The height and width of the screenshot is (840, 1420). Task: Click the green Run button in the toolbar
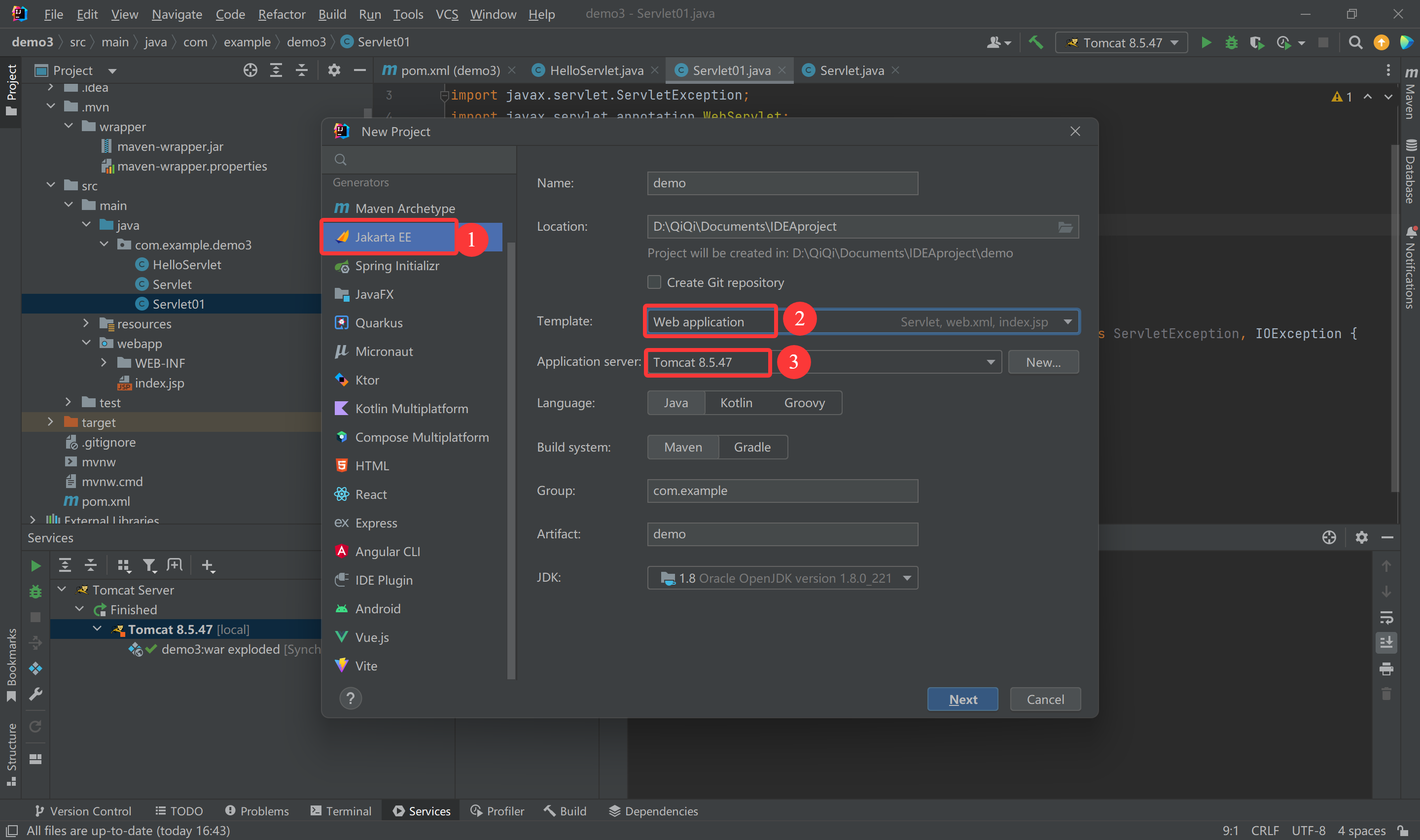tap(1206, 42)
